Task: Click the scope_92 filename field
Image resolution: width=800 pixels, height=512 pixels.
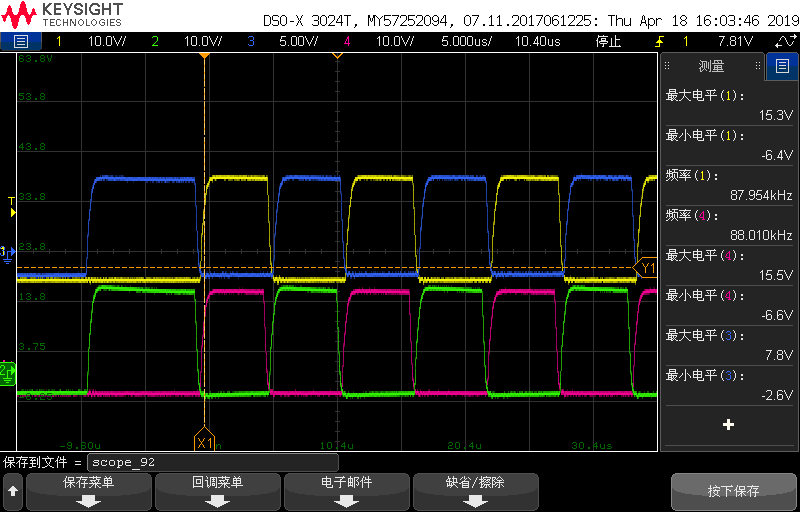Action: click(213, 463)
